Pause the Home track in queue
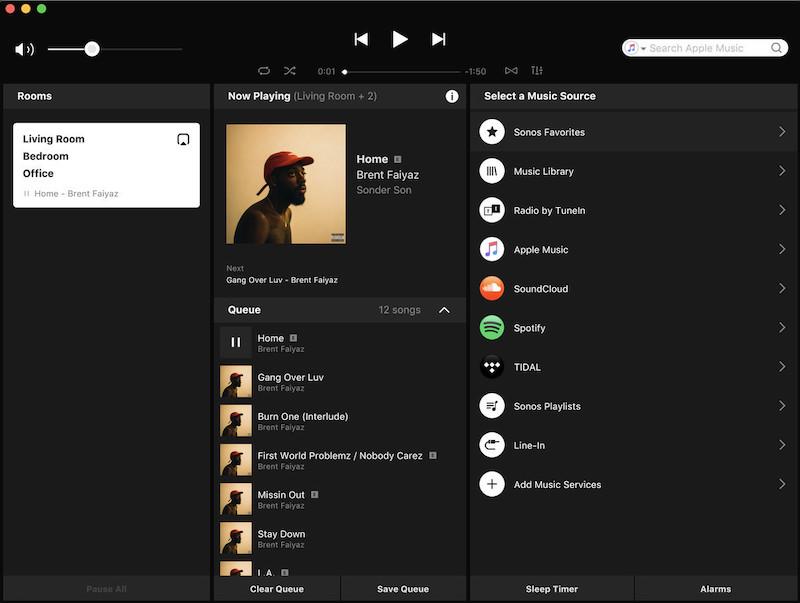This screenshot has height=603, width=800. click(x=236, y=343)
